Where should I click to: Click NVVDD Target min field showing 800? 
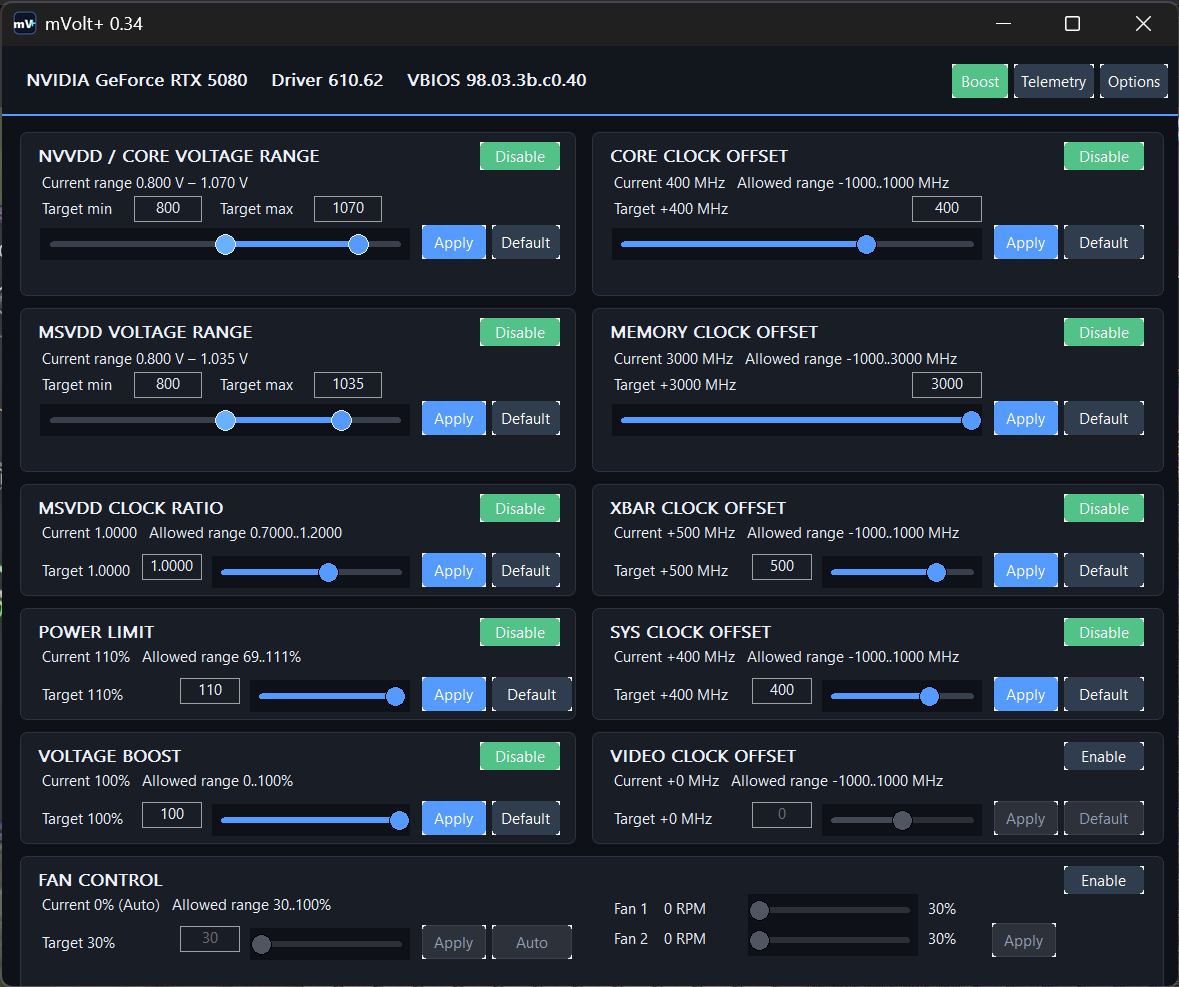click(x=168, y=208)
